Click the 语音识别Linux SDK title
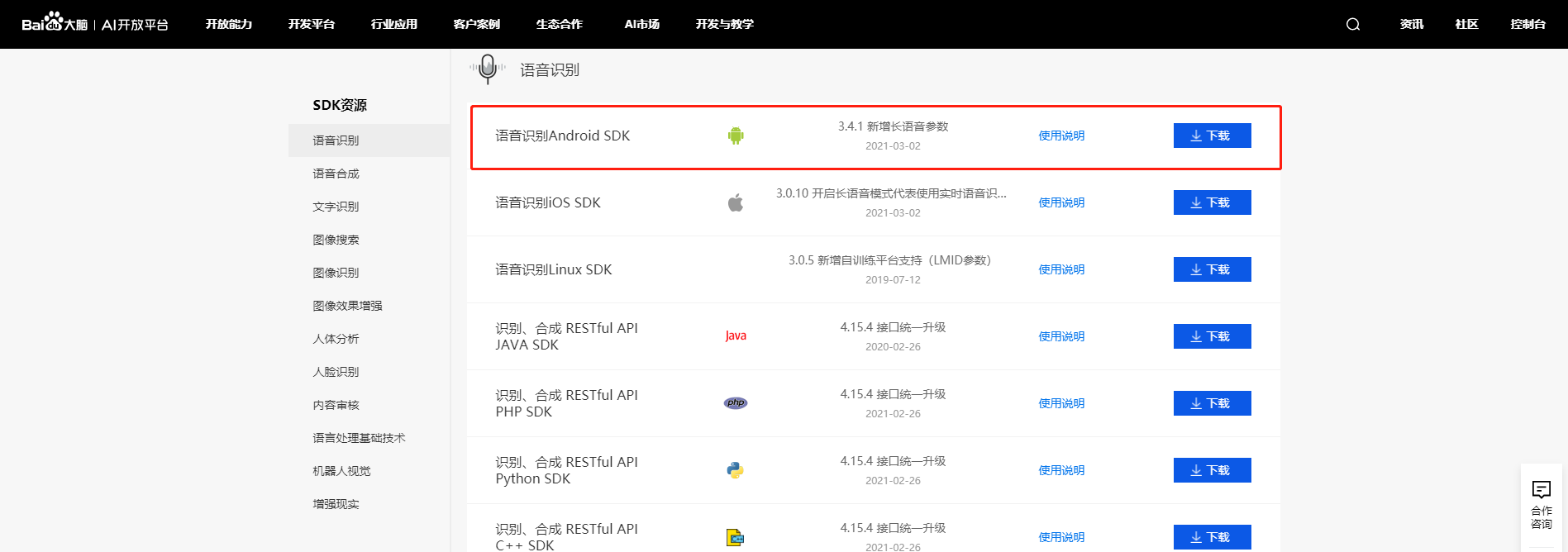The image size is (1568, 552). point(554,269)
